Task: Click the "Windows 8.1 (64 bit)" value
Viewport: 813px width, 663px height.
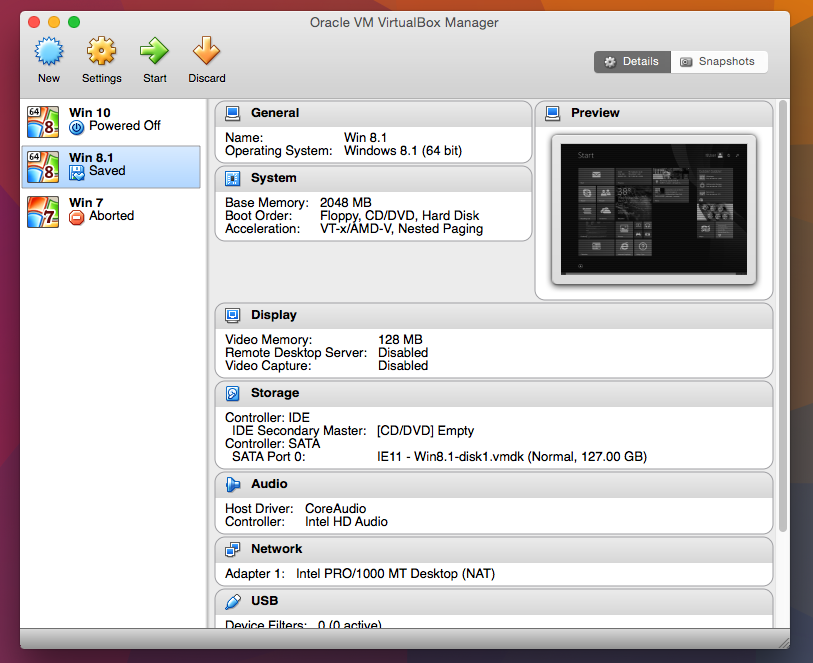Action: (403, 151)
